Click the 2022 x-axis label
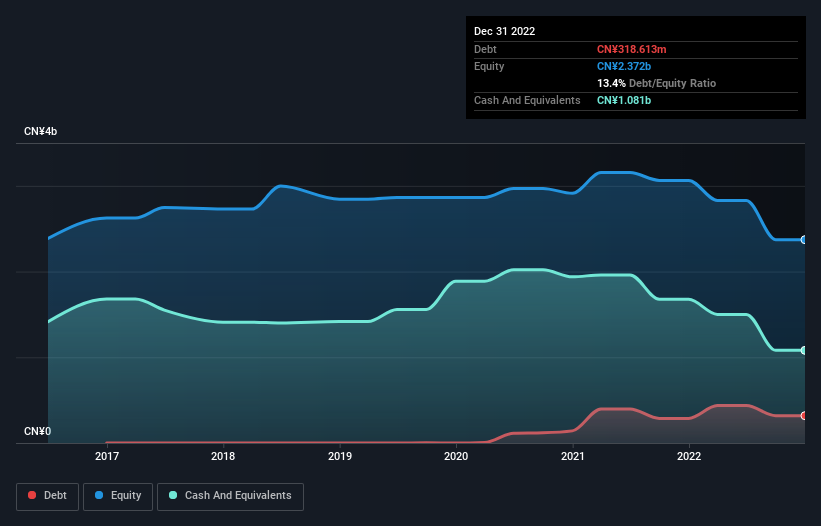821x526 pixels. [x=689, y=456]
